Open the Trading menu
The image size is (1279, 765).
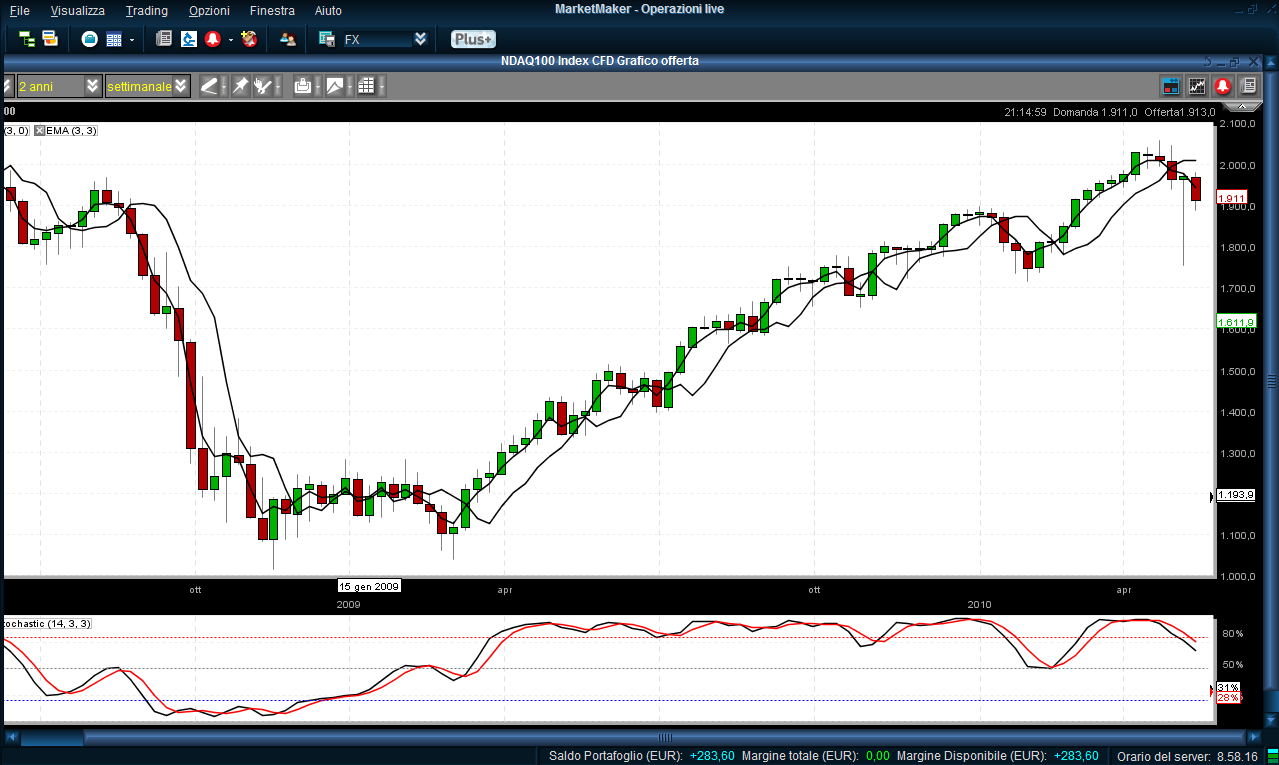(x=146, y=10)
